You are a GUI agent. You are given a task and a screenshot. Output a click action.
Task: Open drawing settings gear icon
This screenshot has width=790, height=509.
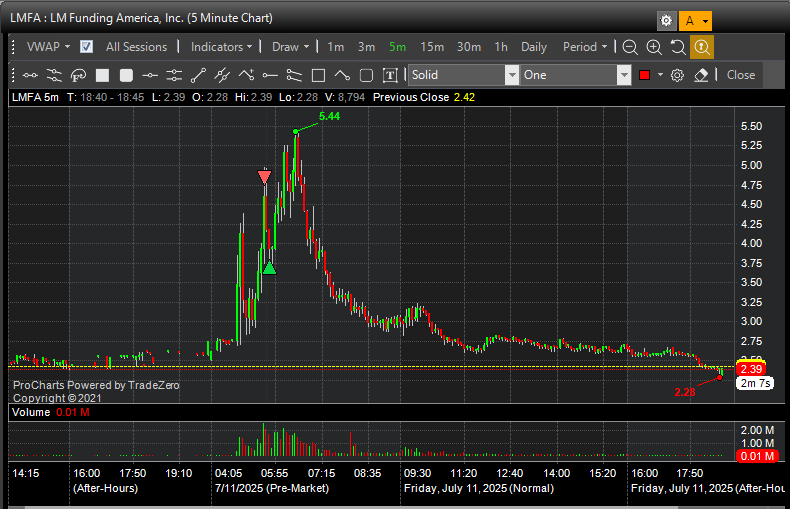point(677,75)
